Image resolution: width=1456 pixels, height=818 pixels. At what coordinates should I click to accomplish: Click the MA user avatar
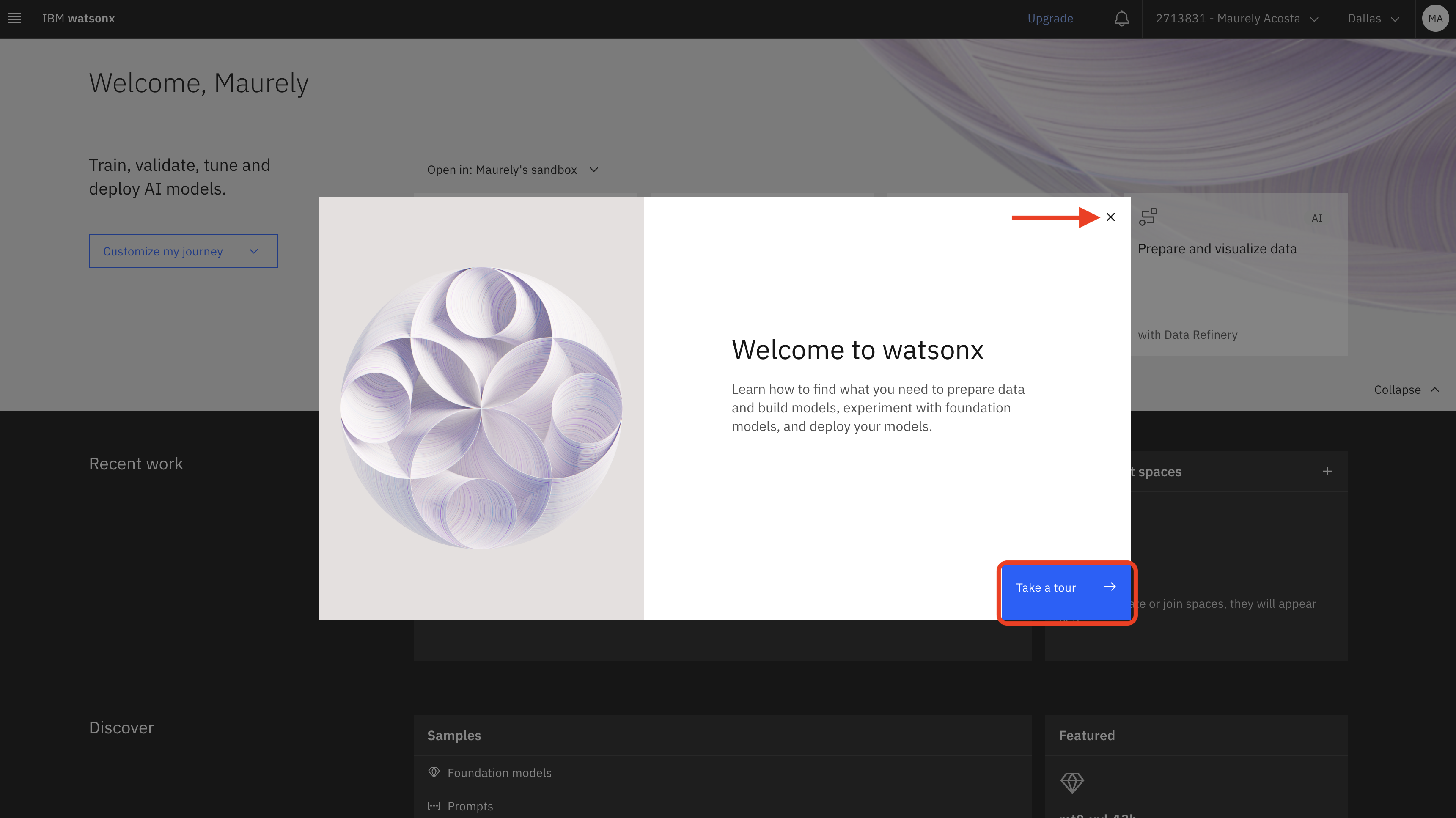(1434, 19)
